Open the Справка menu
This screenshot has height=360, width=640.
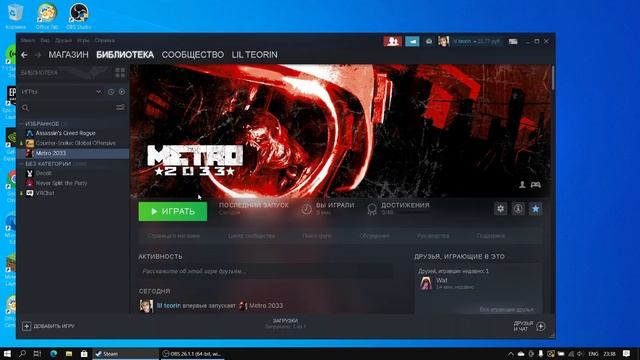[104, 41]
